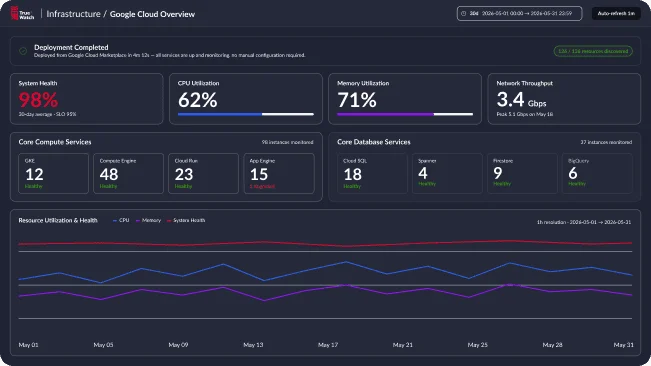Screen dimensions: 651x366
Task: Click the May 21 axis label
Action: pos(403,345)
